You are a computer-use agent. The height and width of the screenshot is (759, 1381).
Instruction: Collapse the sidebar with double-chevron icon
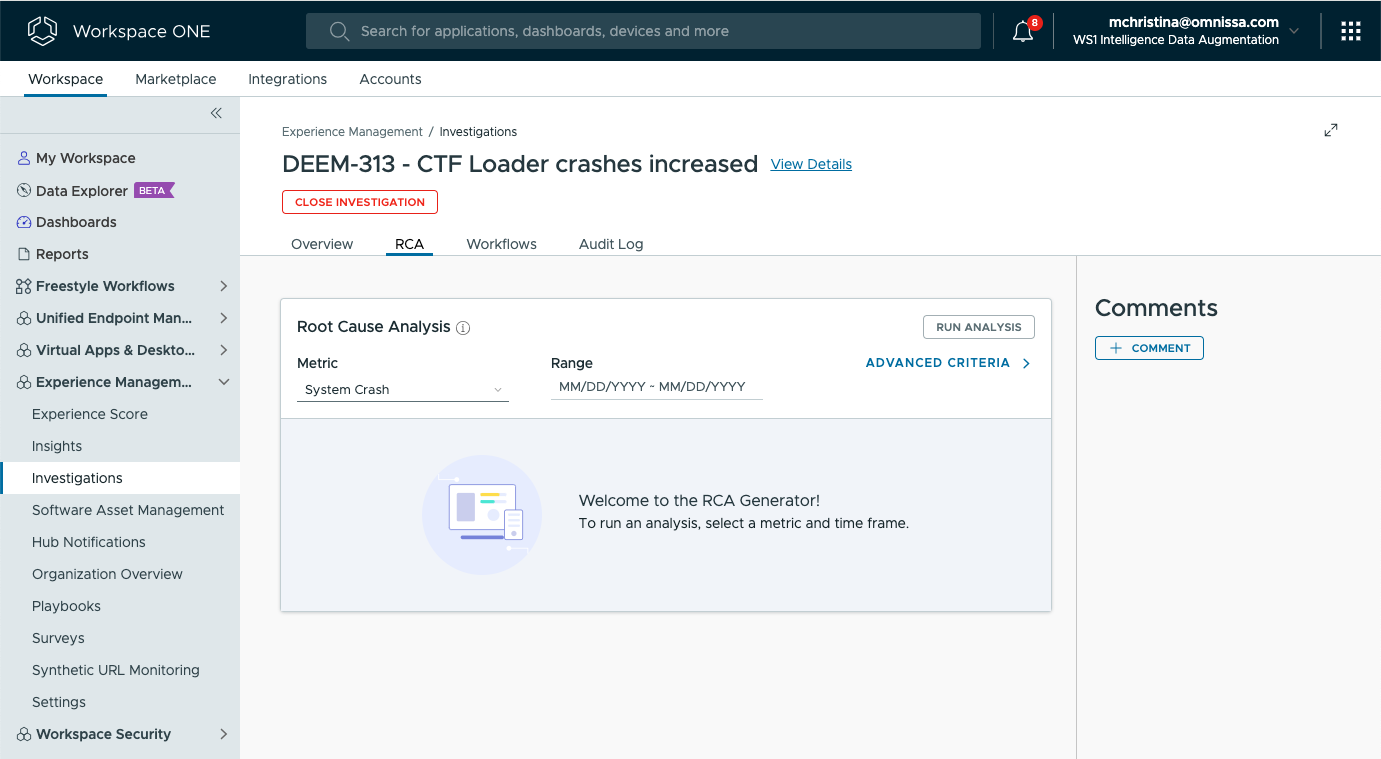coord(216,113)
